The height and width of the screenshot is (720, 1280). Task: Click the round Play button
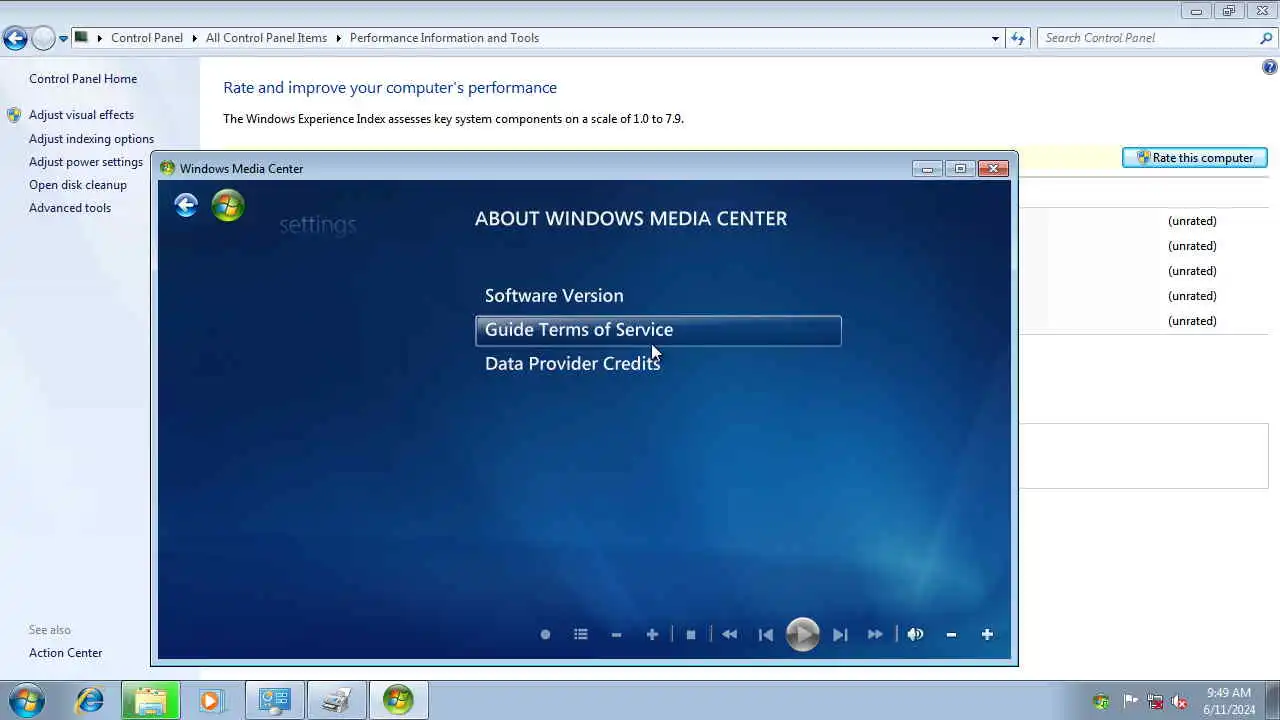802,634
